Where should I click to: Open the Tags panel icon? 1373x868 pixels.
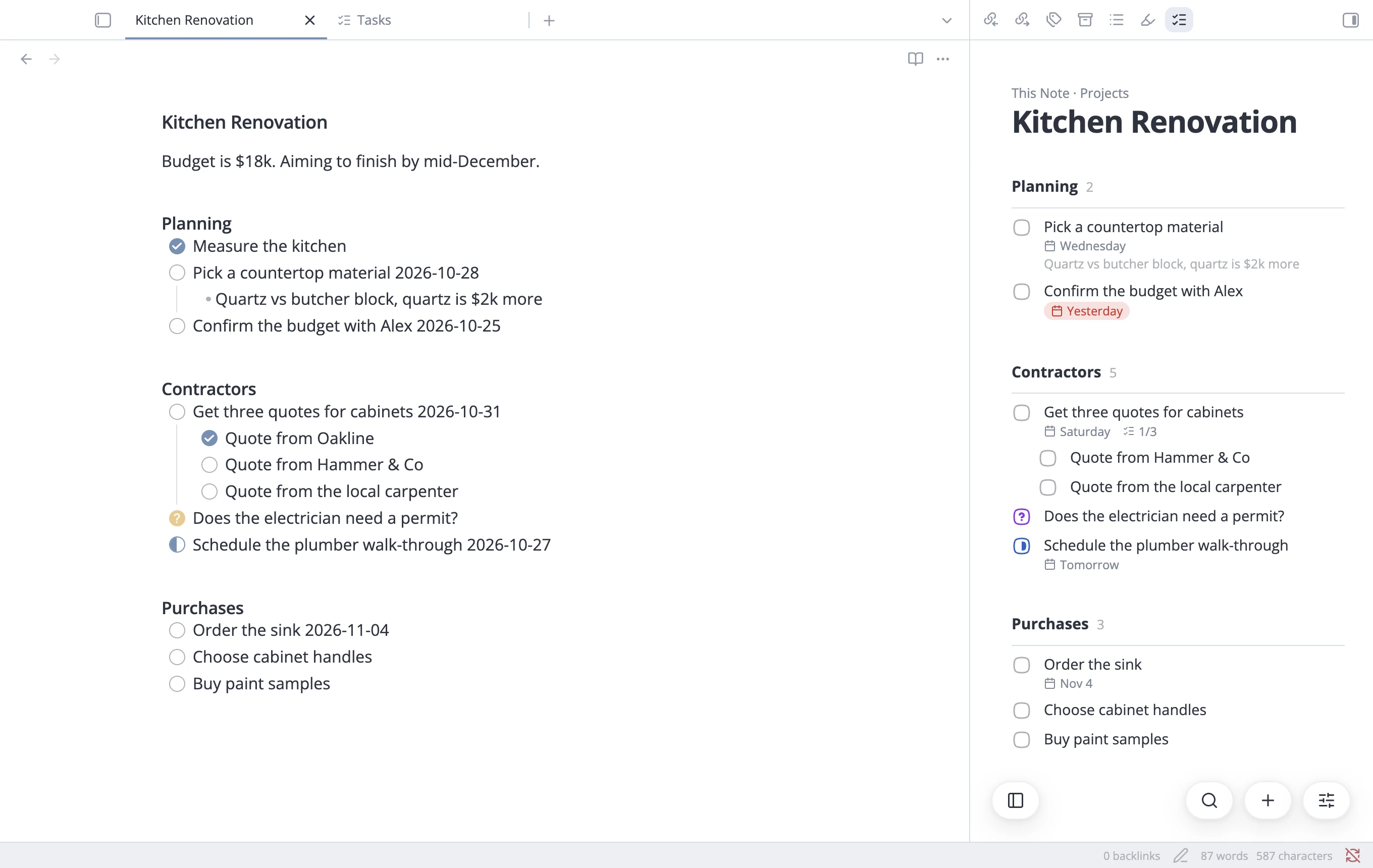1053,20
